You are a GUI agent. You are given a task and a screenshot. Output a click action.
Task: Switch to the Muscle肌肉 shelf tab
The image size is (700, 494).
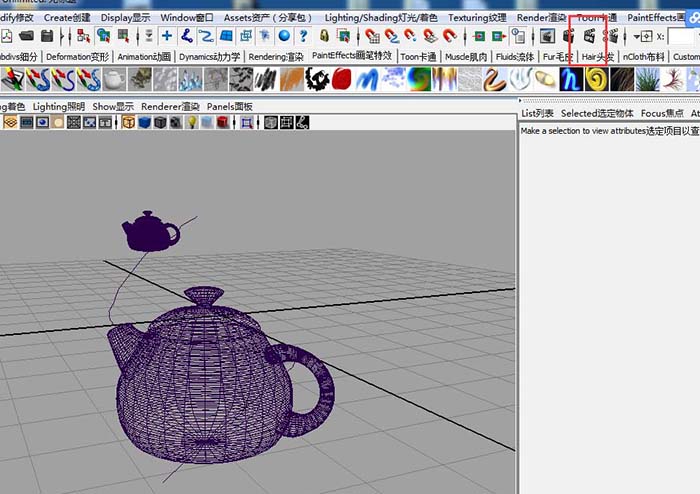466,57
